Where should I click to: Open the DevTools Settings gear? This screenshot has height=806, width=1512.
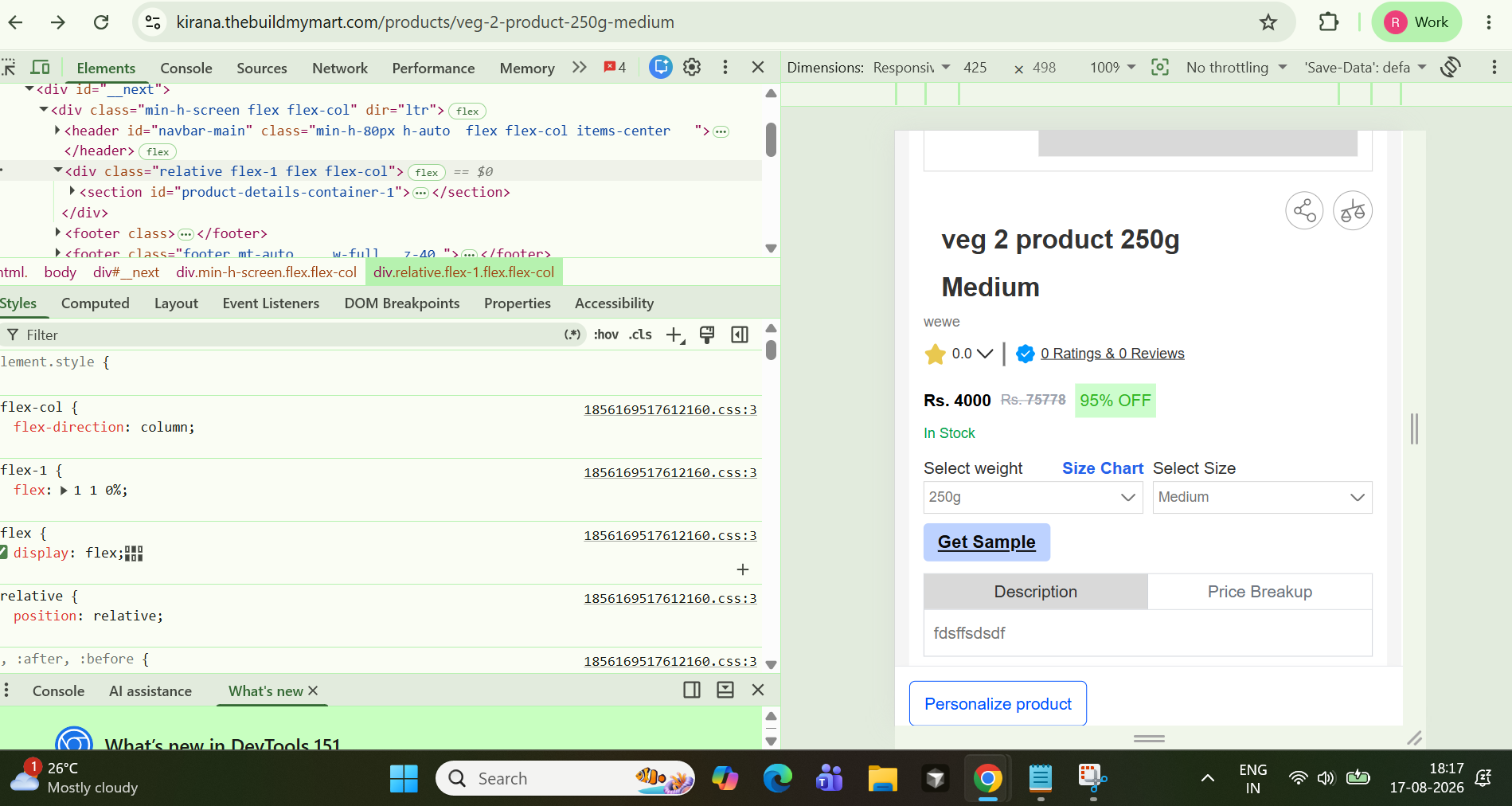[692, 68]
